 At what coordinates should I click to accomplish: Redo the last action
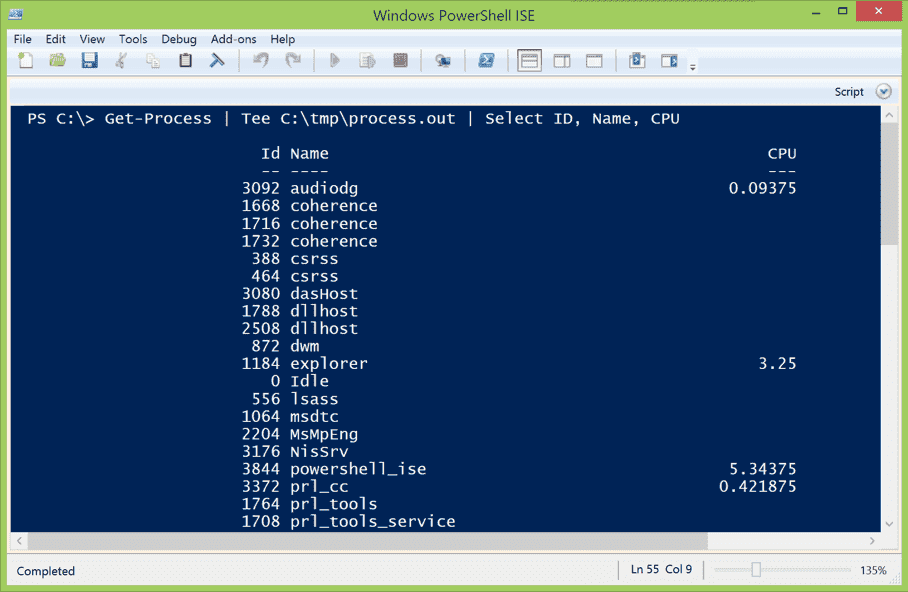[x=294, y=60]
